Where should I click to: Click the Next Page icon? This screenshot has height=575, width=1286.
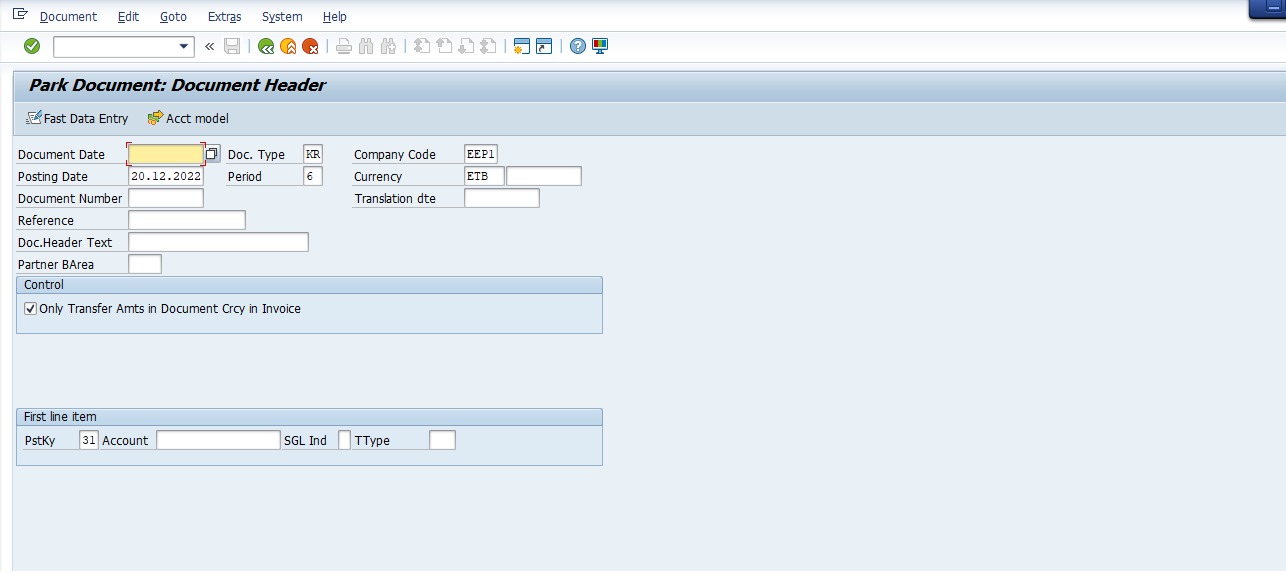point(466,46)
